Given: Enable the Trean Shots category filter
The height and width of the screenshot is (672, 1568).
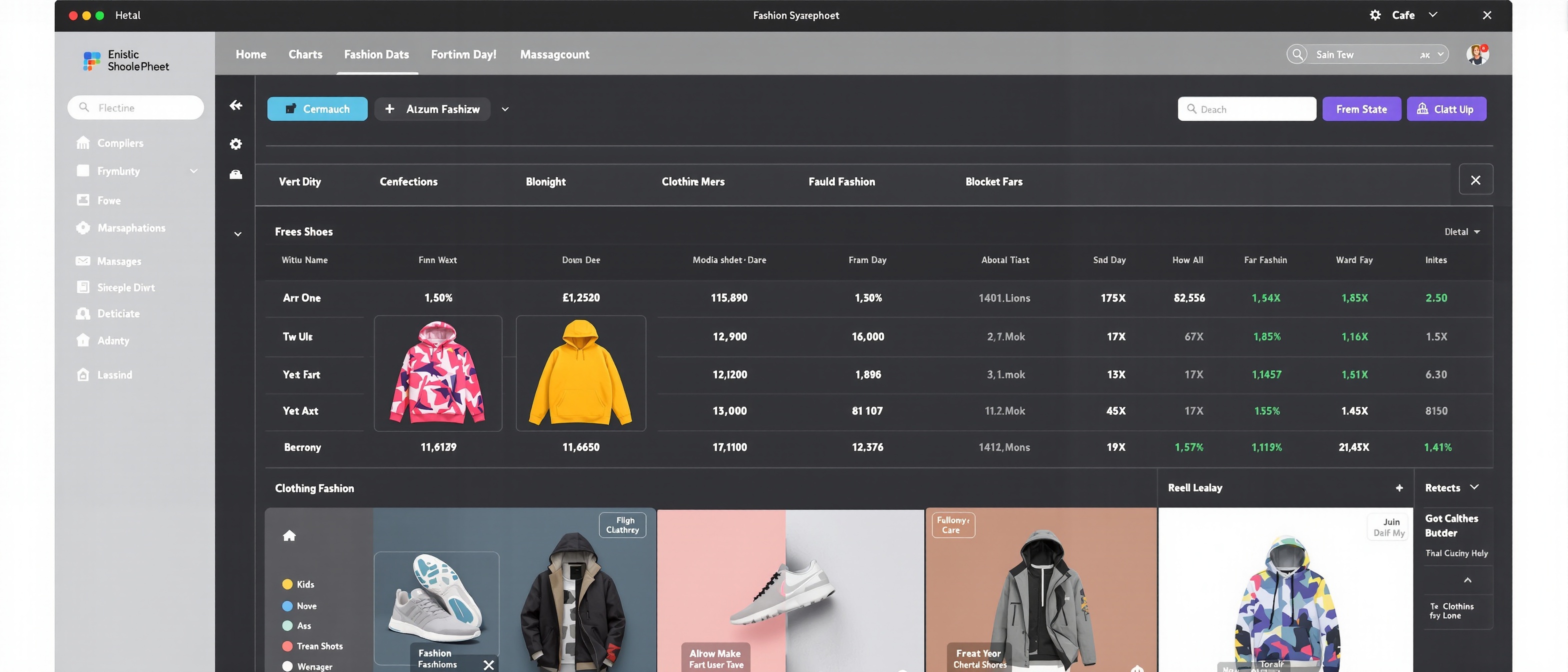Looking at the screenshot, I should (287, 646).
